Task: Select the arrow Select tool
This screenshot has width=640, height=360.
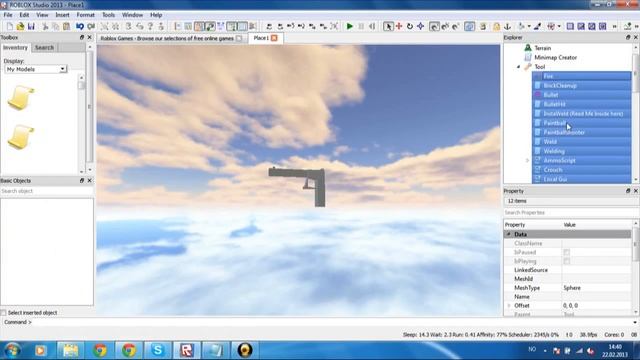Action: [x=388, y=27]
